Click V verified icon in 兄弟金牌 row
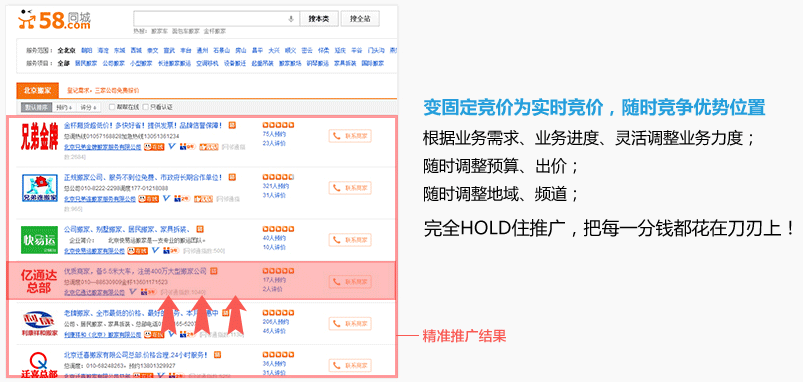 click(172, 147)
